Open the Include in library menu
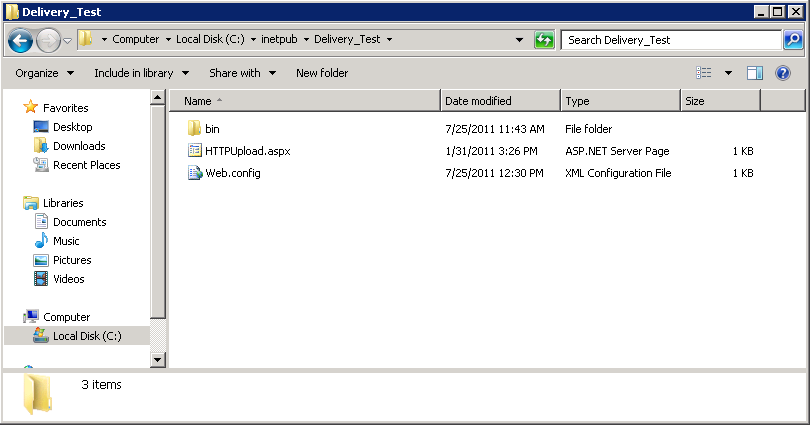Viewport: 810px width, 425px height. [140, 73]
